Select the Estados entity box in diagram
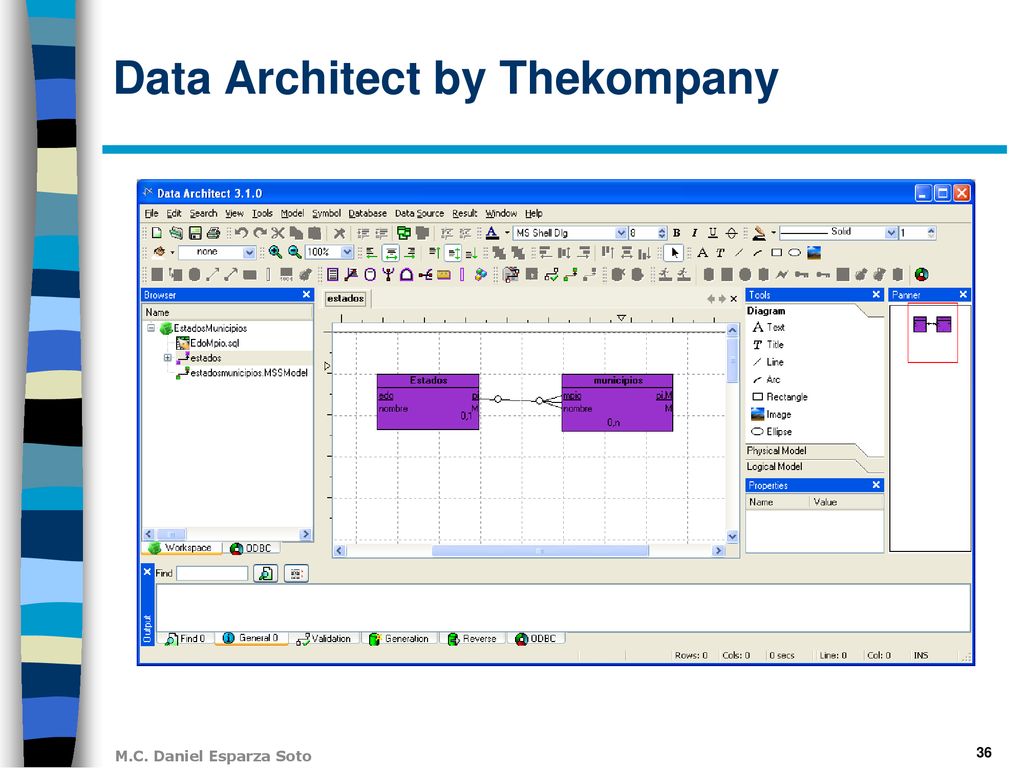 tap(428, 402)
